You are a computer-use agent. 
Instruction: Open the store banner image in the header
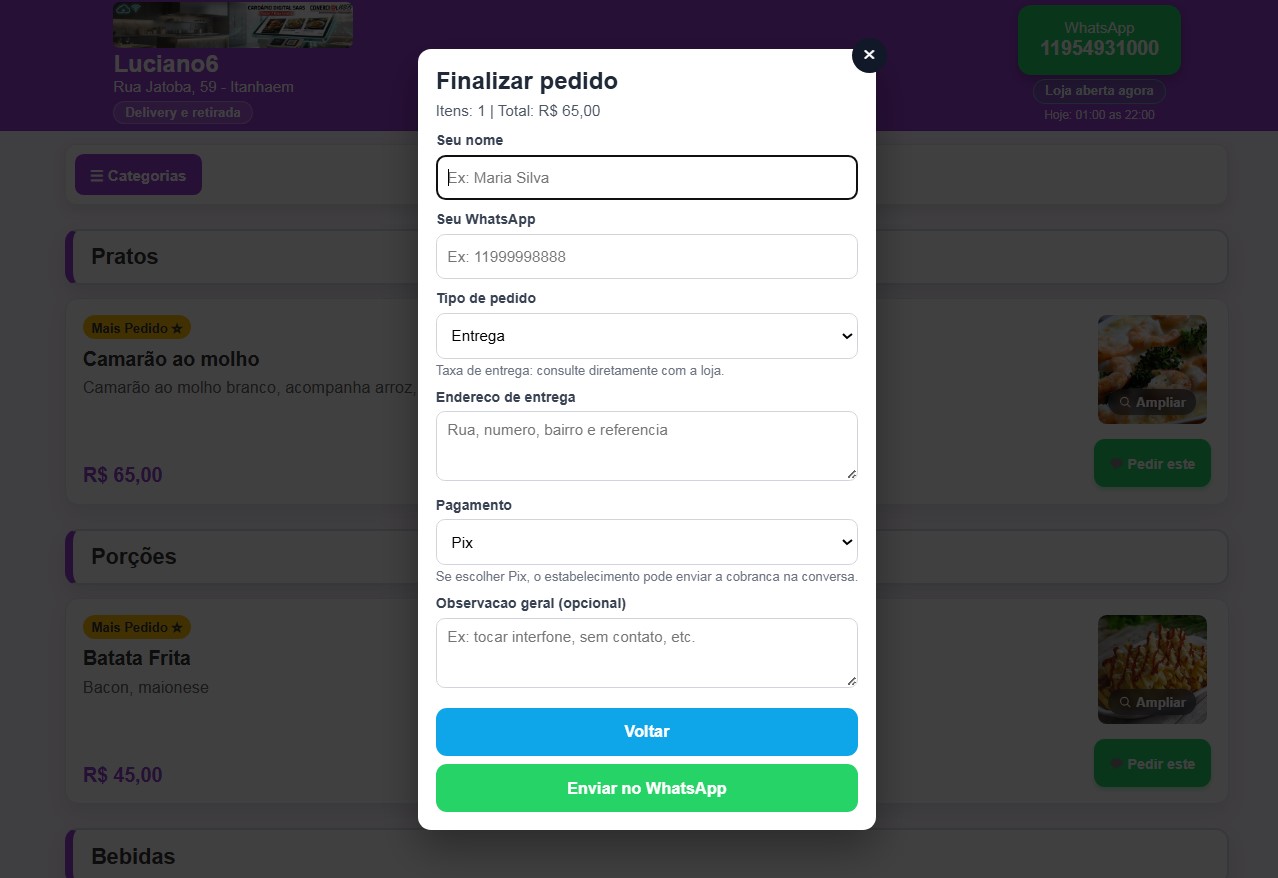(232, 25)
